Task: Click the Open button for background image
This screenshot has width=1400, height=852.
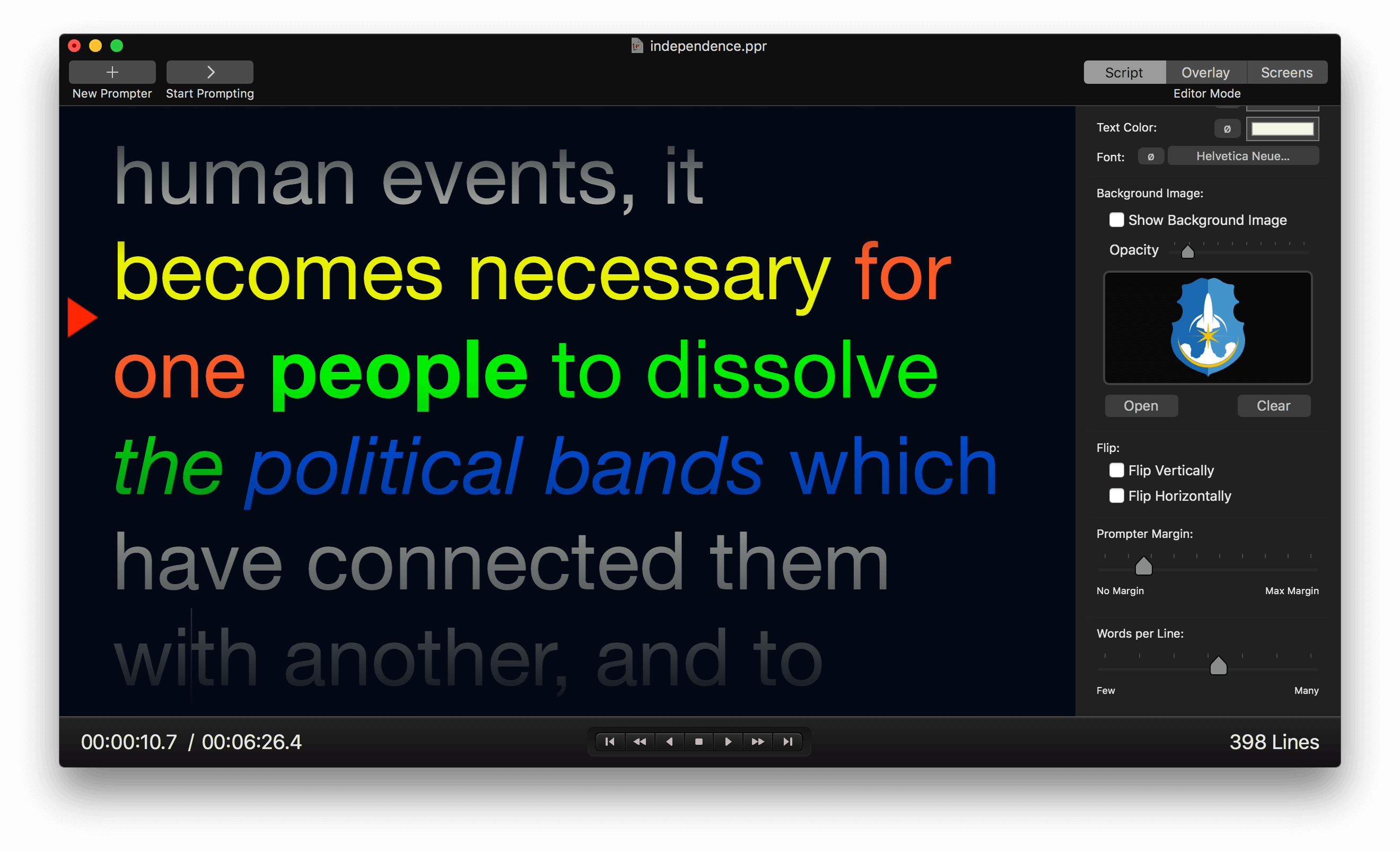Action: click(1140, 405)
